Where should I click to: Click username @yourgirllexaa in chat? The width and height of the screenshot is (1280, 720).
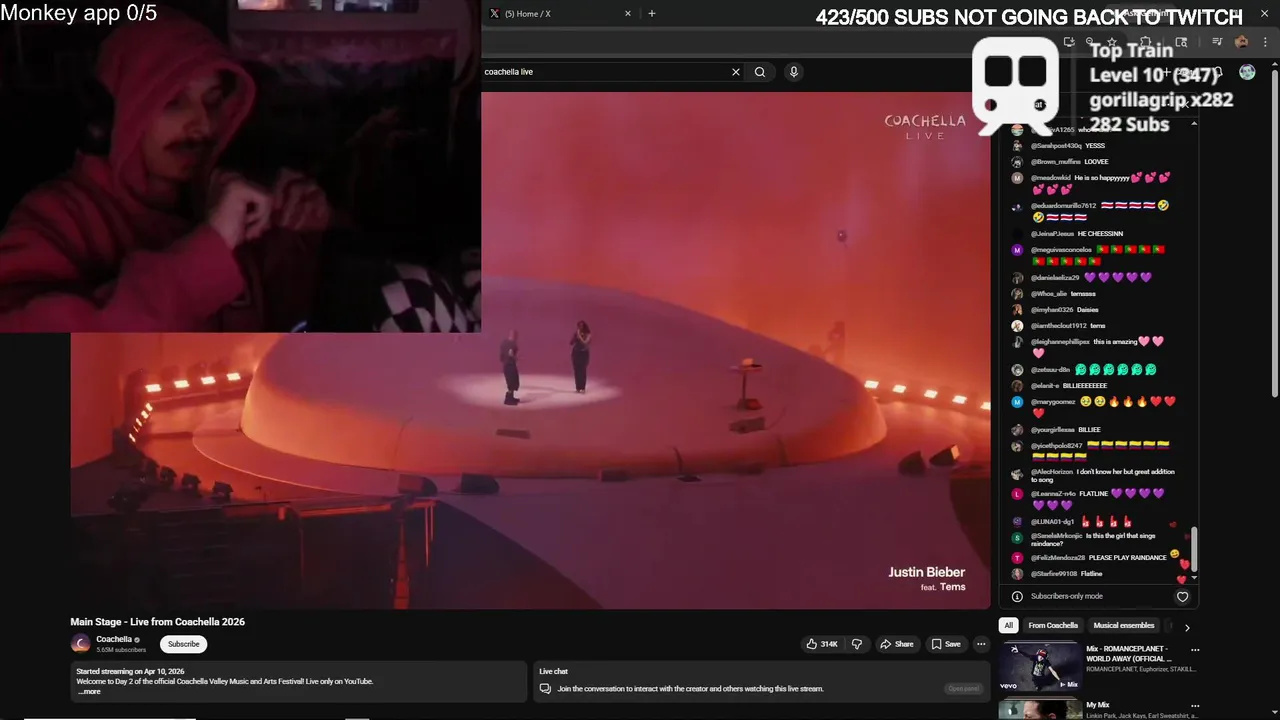tap(1053, 430)
